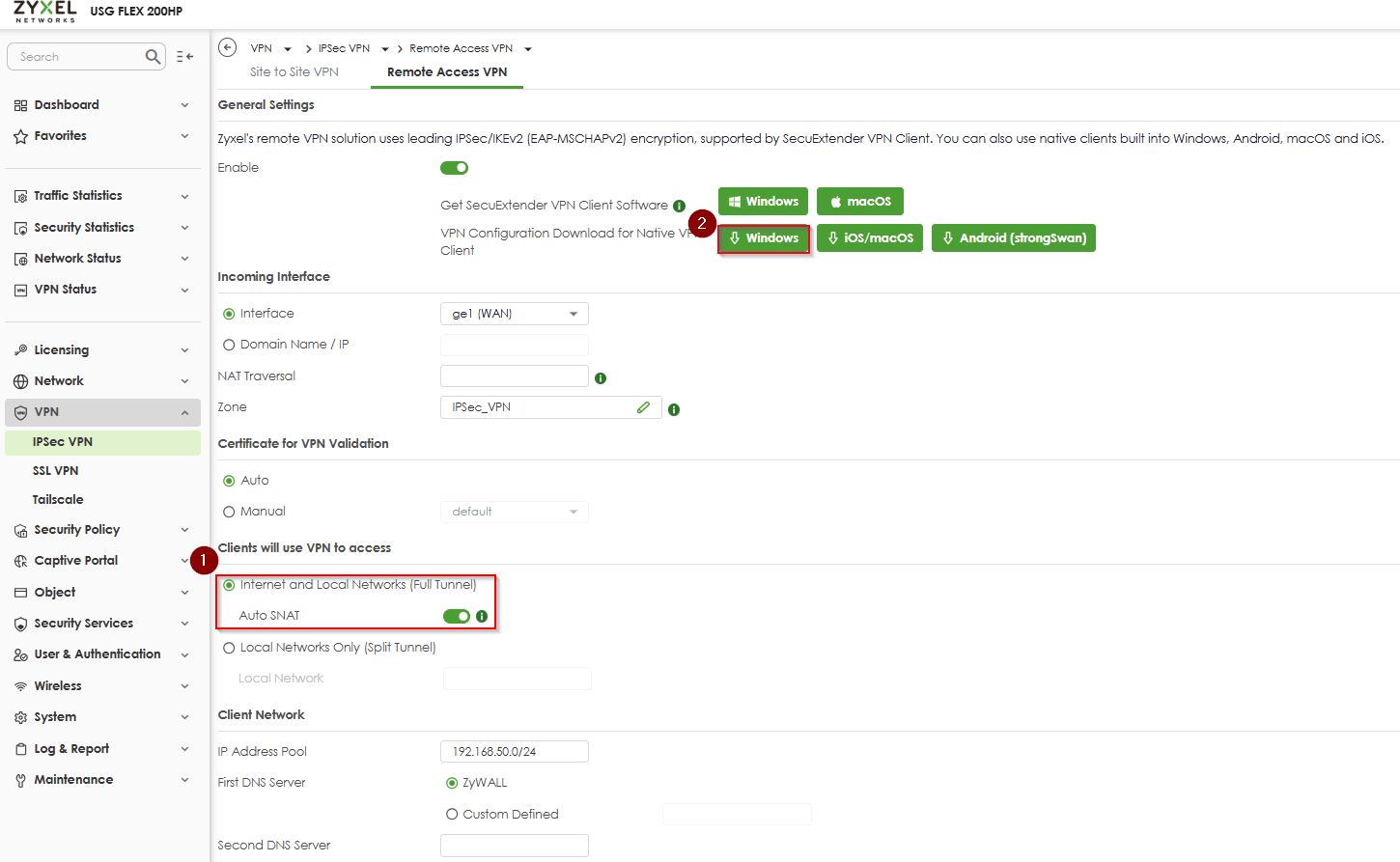The height and width of the screenshot is (862, 1400).
Task: Select Auto certificate radio button
Action: click(x=229, y=481)
